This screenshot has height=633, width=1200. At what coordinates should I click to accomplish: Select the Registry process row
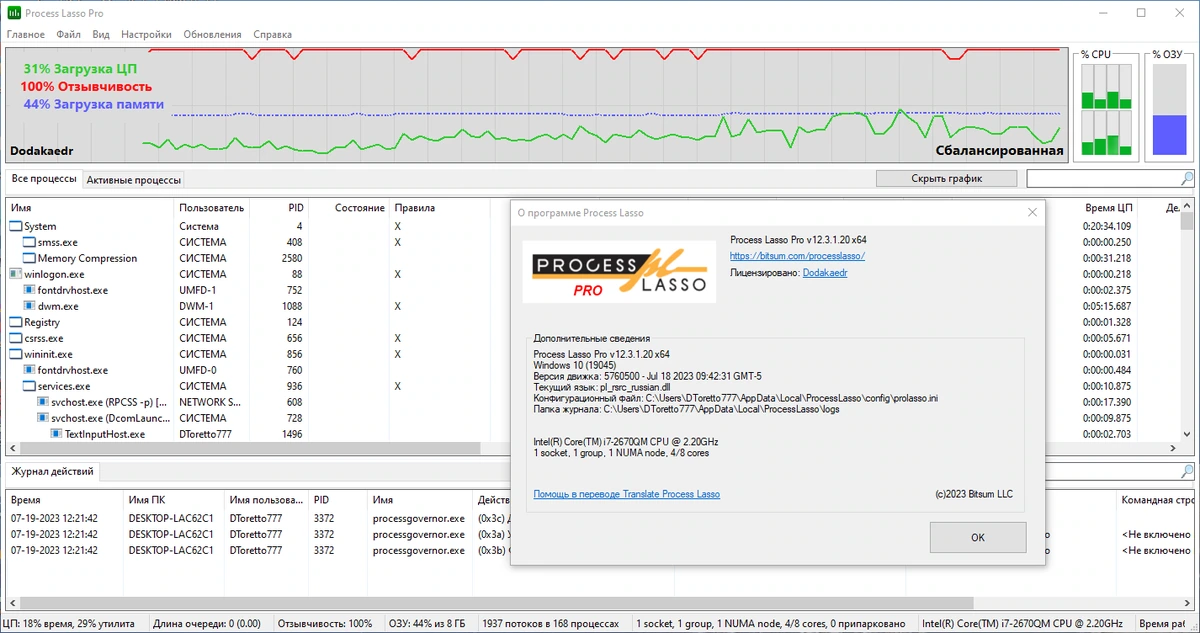[593, 323]
